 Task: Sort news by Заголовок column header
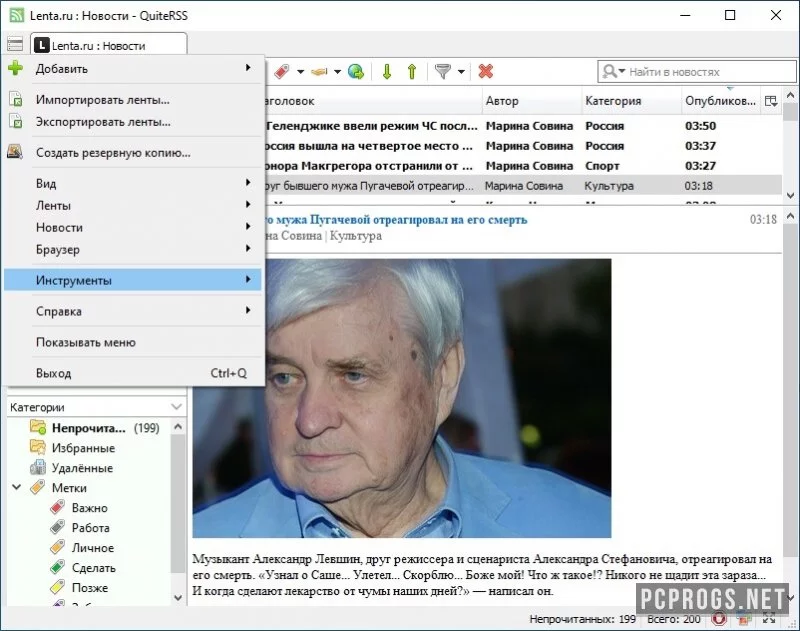(373, 101)
